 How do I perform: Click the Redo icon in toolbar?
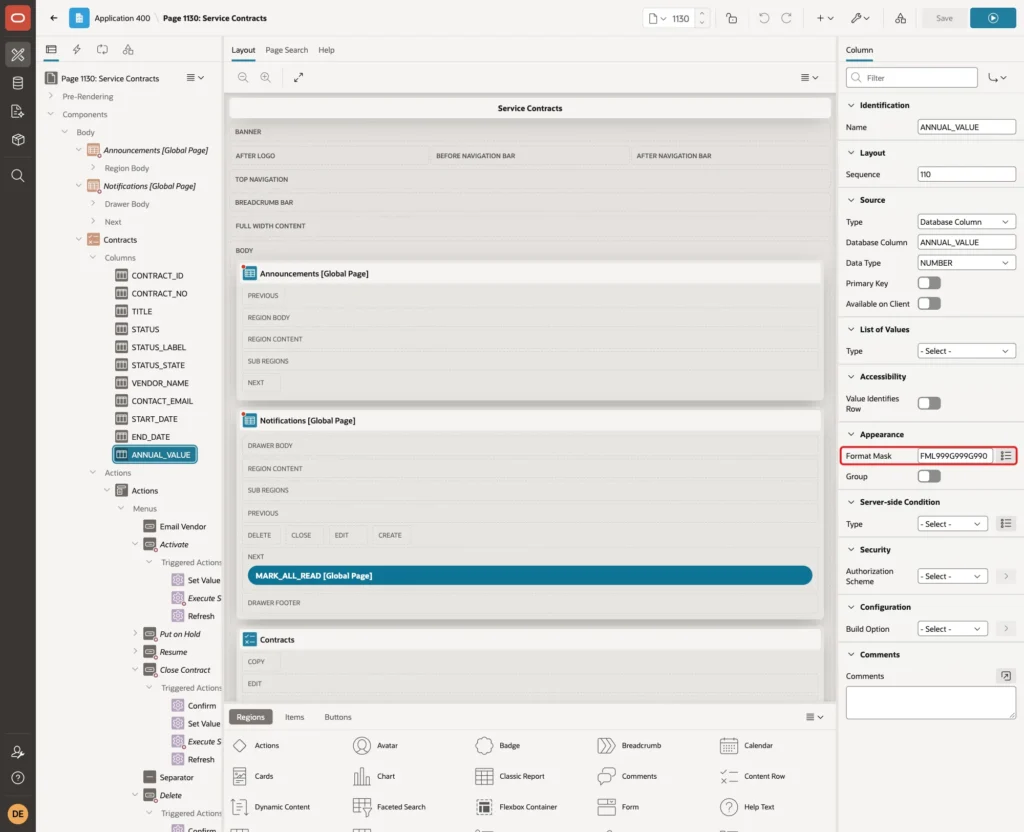click(786, 18)
